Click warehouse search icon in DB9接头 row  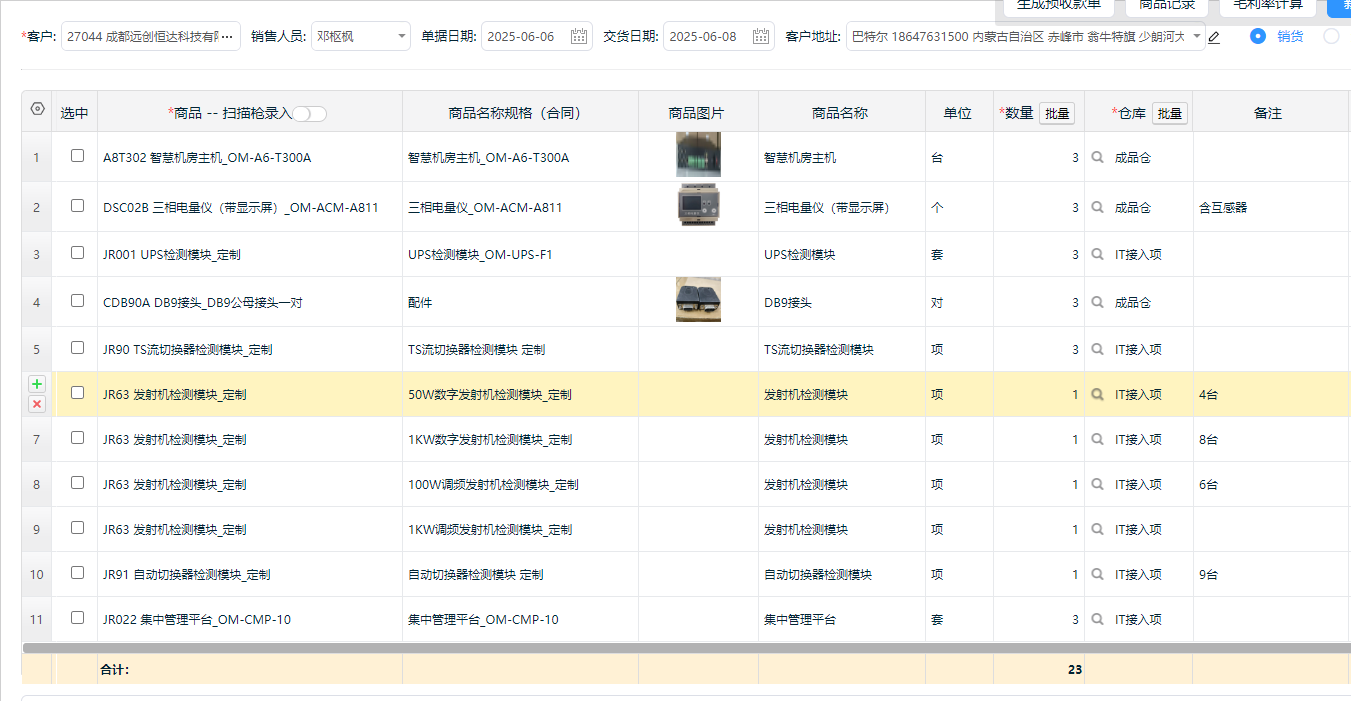point(1098,303)
